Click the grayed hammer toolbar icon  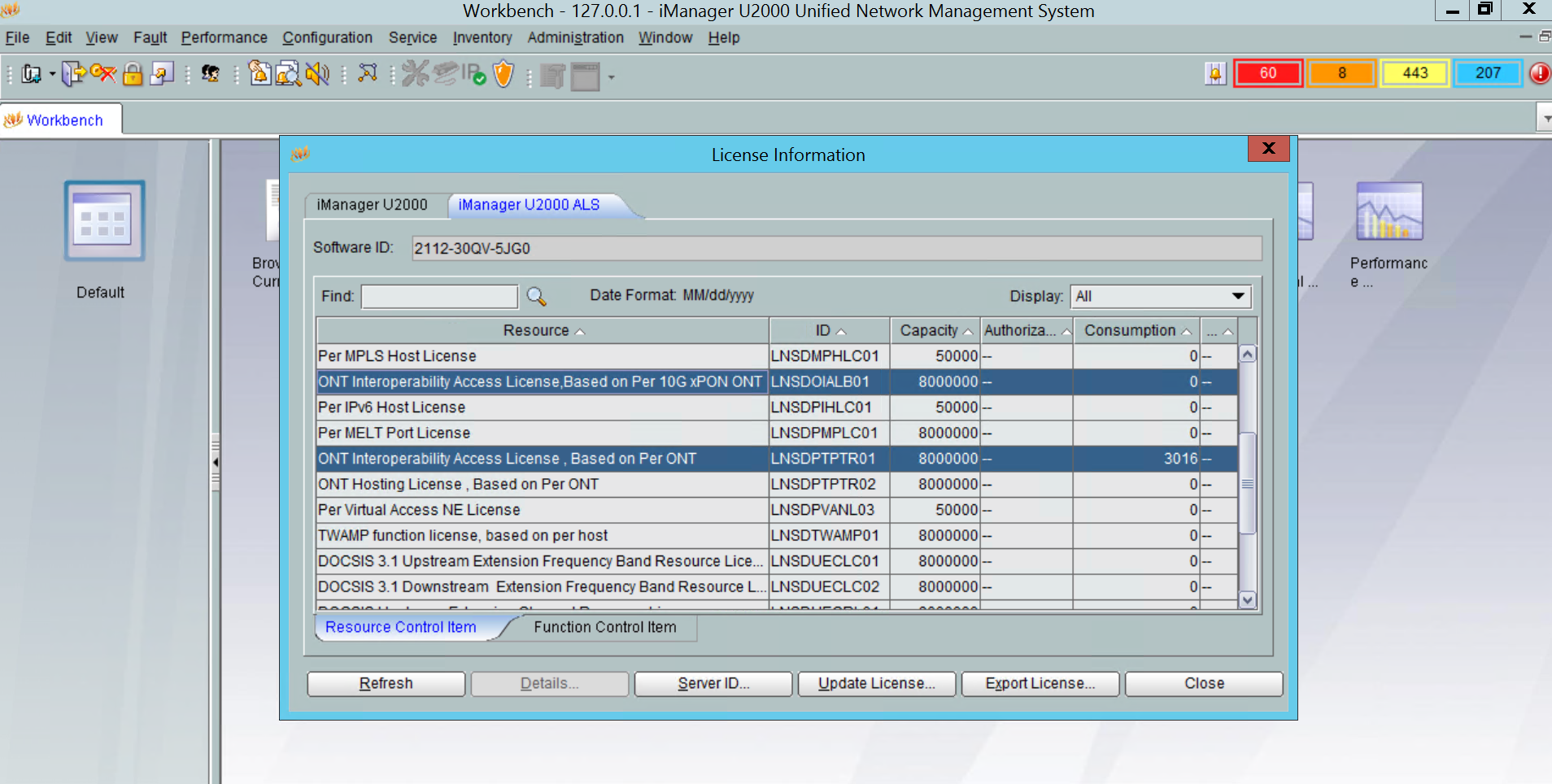pos(552,76)
